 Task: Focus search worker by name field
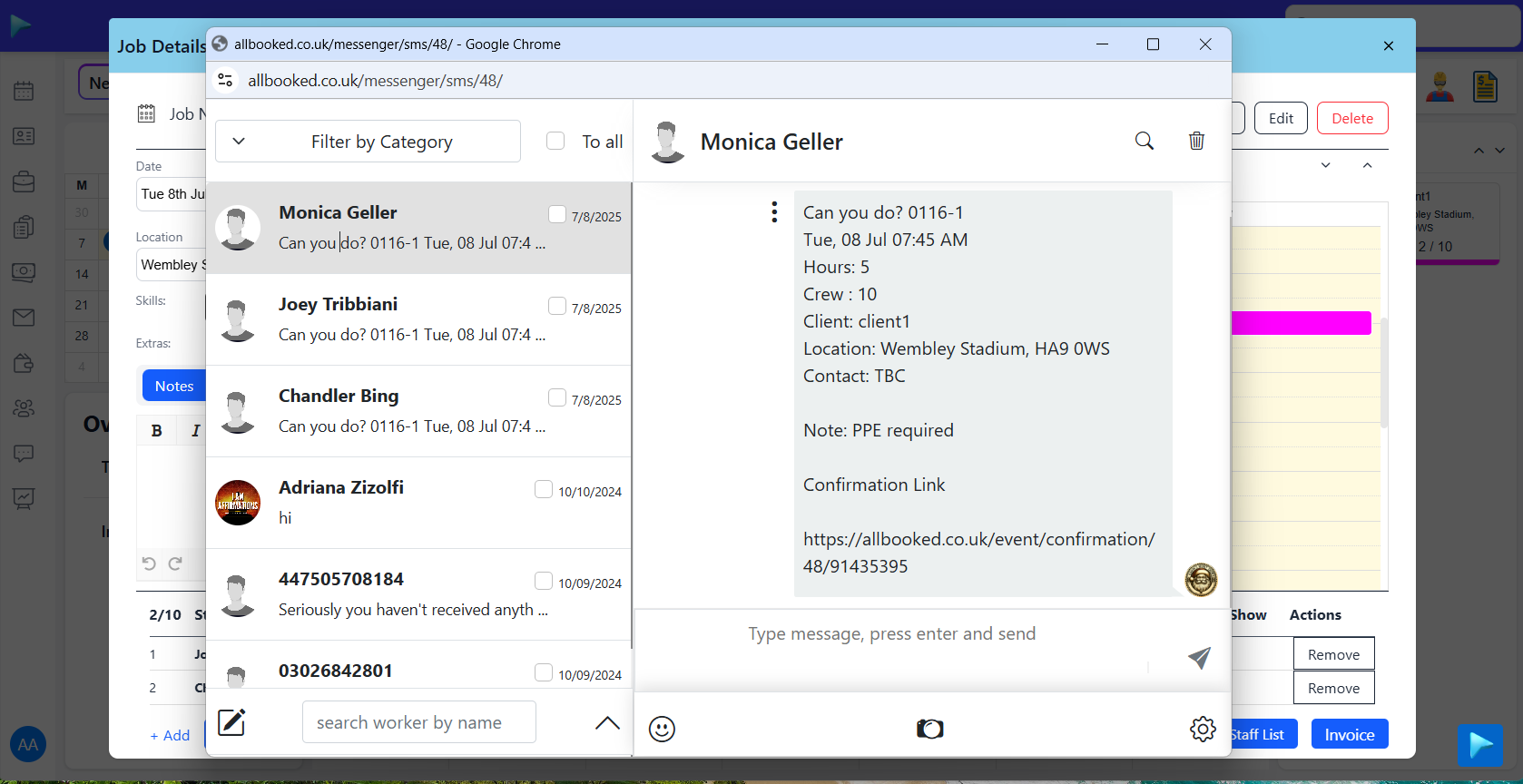pyautogui.click(x=418, y=722)
